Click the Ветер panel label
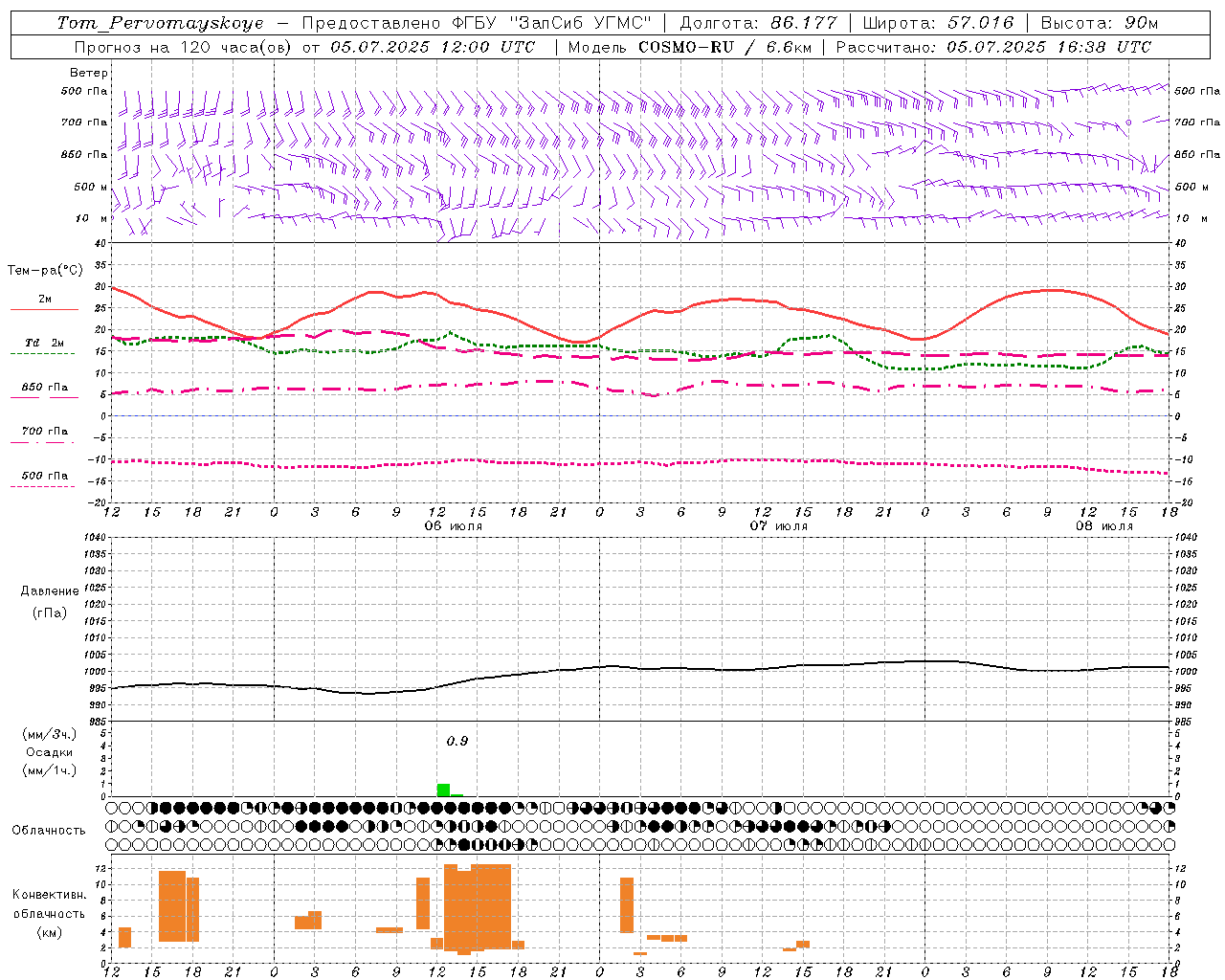 pos(89,73)
